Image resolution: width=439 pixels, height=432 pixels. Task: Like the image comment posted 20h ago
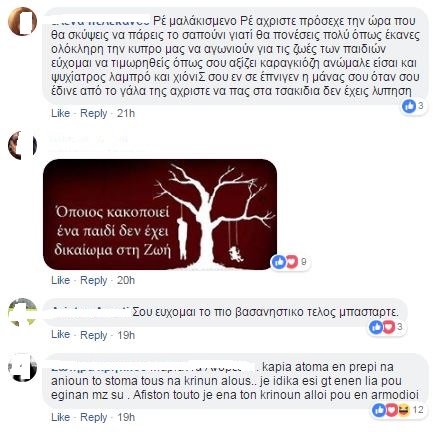coord(61,280)
